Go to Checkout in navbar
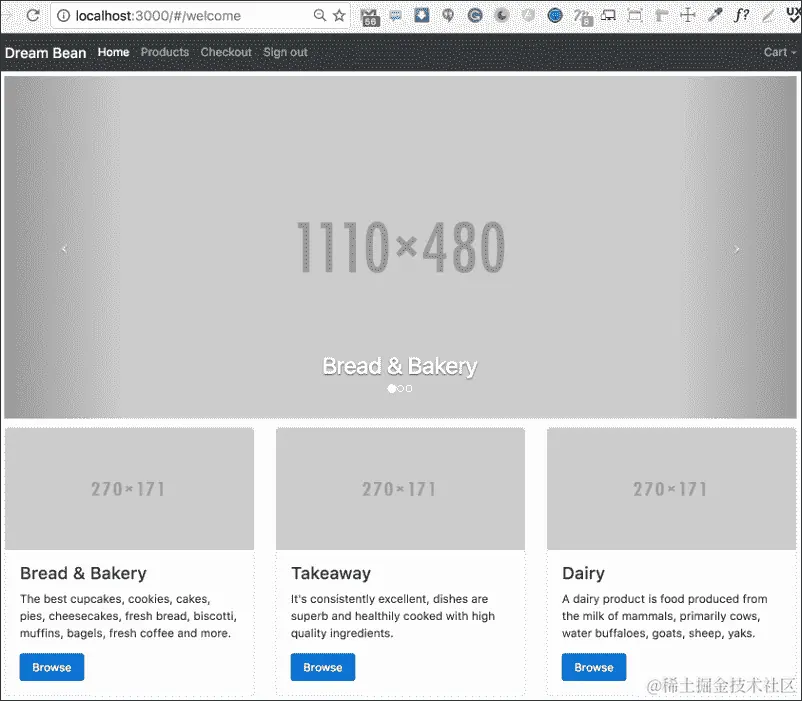This screenshot has width=802, height=701. point(226,52)
